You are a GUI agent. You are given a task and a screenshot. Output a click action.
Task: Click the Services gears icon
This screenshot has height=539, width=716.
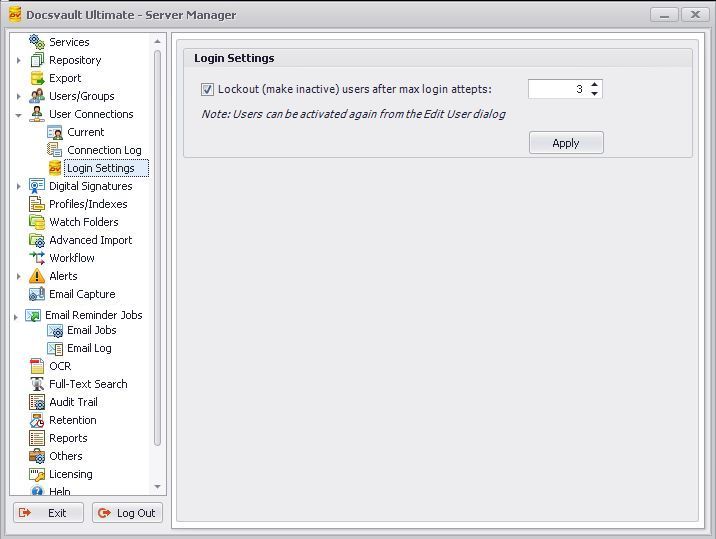37,42
